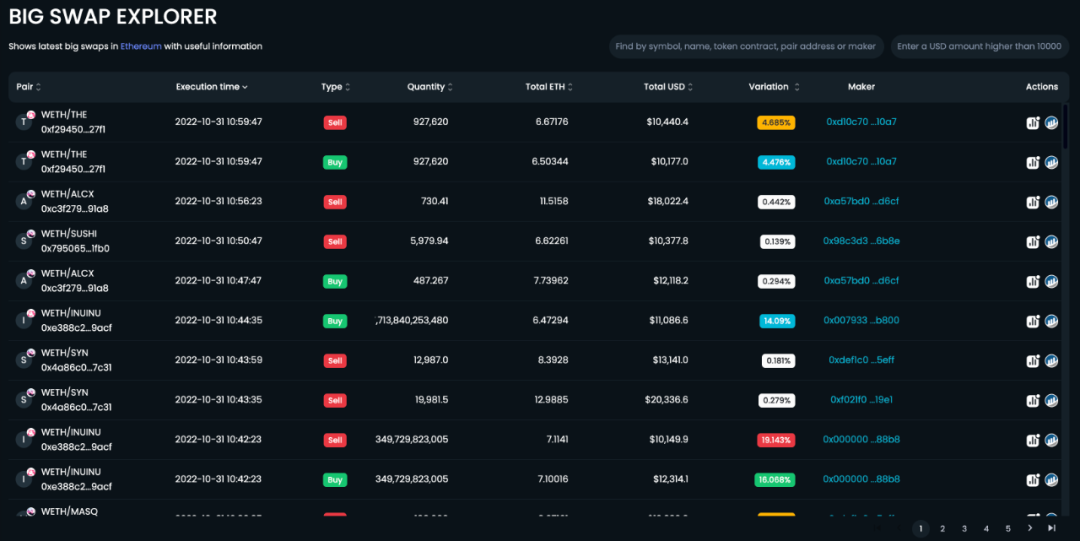Go to next page using right chevron
The image size is (1080, 541).
pyautogui.click(x=1030, y=528)
